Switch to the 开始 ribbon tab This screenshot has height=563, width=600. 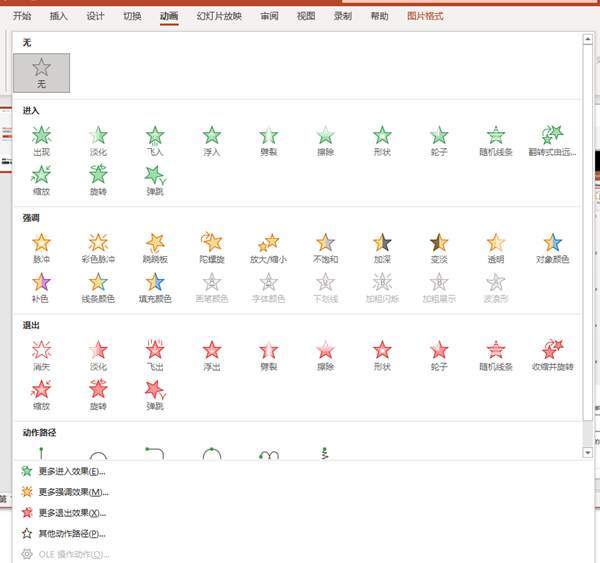pyautogui.click(x=22, y=16)
